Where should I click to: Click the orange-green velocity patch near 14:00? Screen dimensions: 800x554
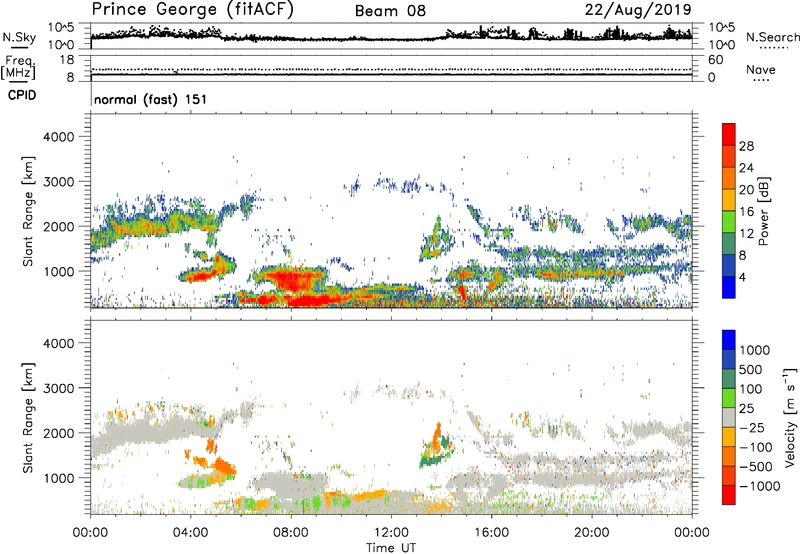click(x=435, y=444)
